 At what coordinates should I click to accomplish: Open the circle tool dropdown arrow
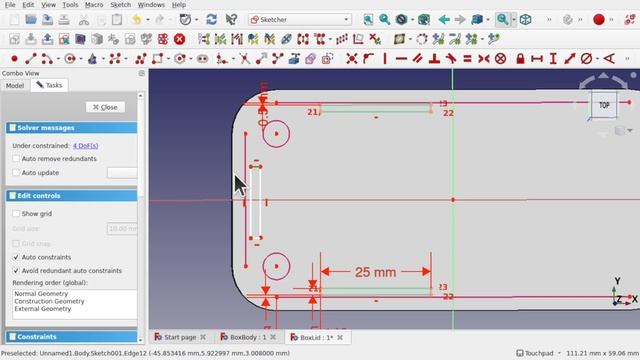[81, 59]
